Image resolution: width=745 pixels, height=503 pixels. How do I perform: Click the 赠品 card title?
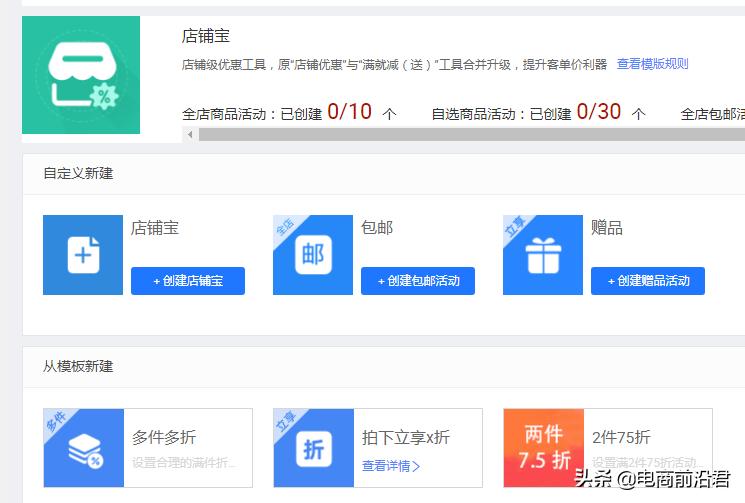607,228
